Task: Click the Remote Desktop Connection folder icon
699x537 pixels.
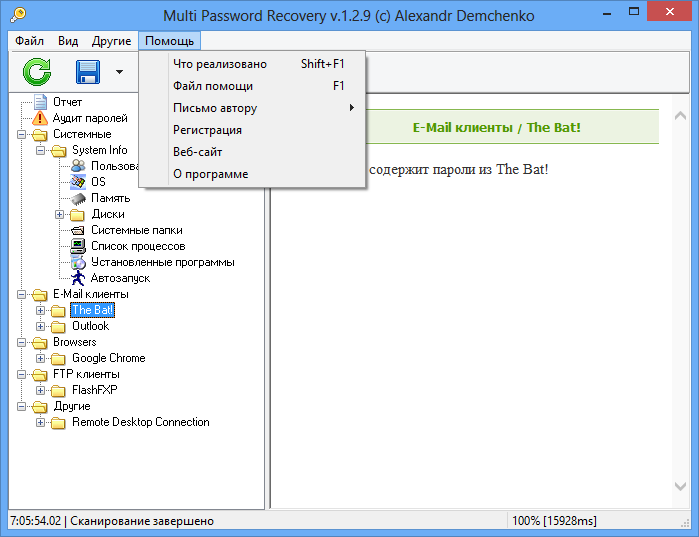Action: 58,423
